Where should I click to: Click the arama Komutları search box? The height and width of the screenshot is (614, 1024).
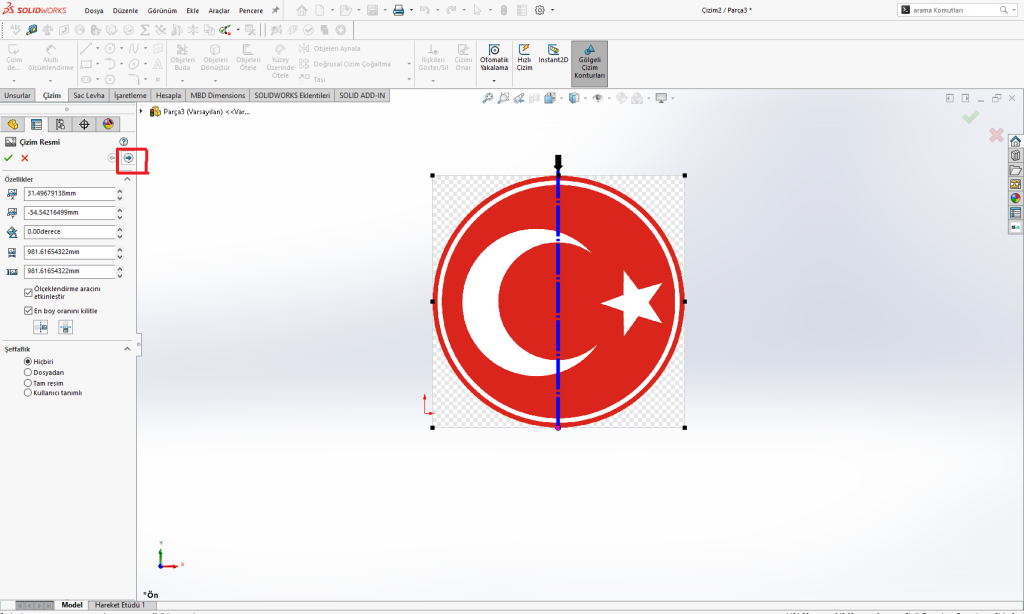(948, 10)
